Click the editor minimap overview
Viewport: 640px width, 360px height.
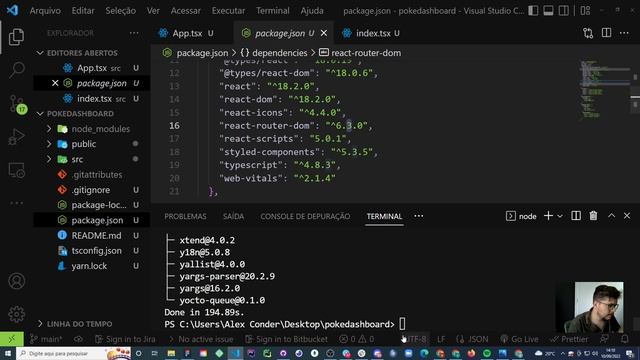click(x=605, y=91)
